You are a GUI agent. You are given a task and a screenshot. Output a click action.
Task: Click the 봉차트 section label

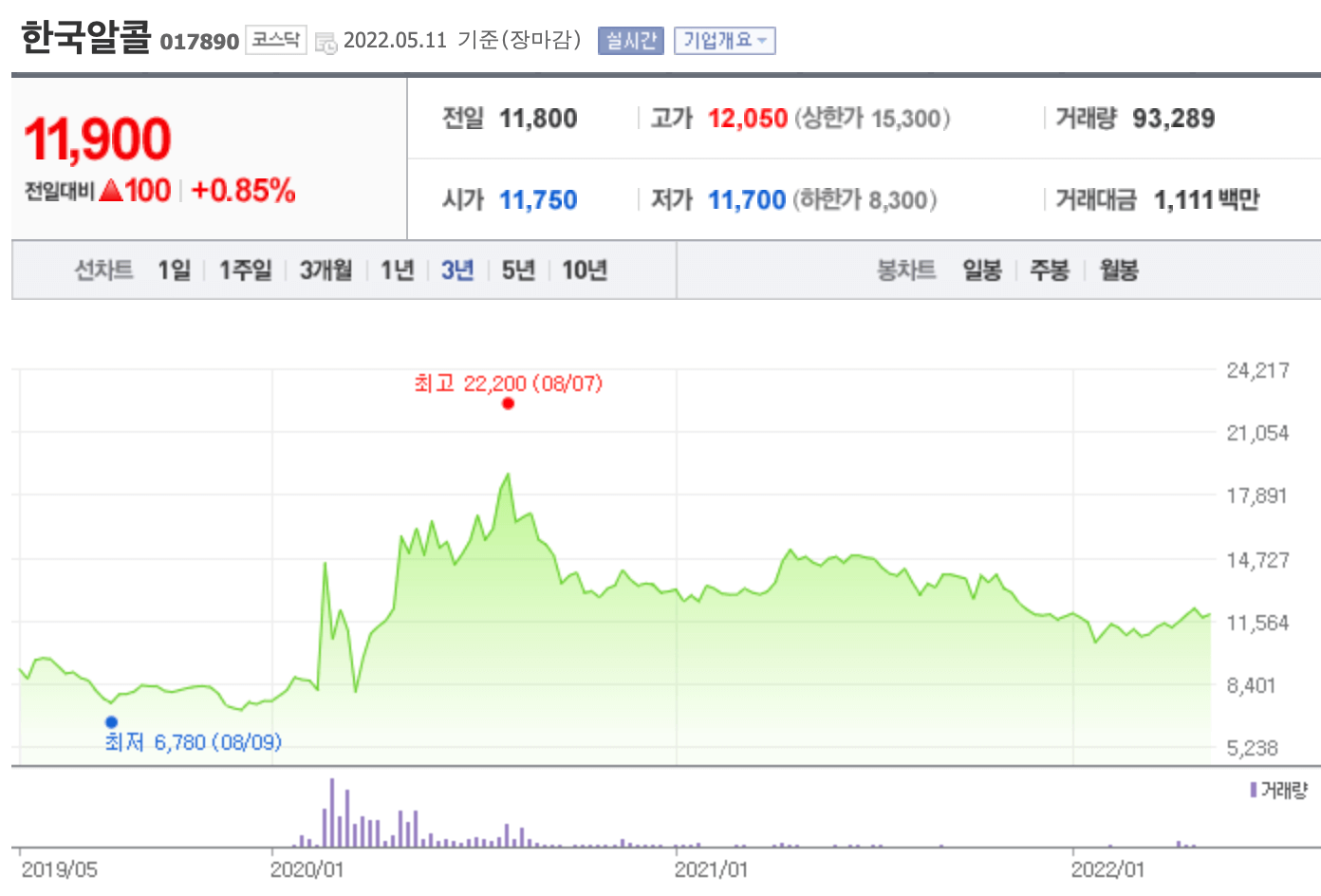(x=906, y=271)
